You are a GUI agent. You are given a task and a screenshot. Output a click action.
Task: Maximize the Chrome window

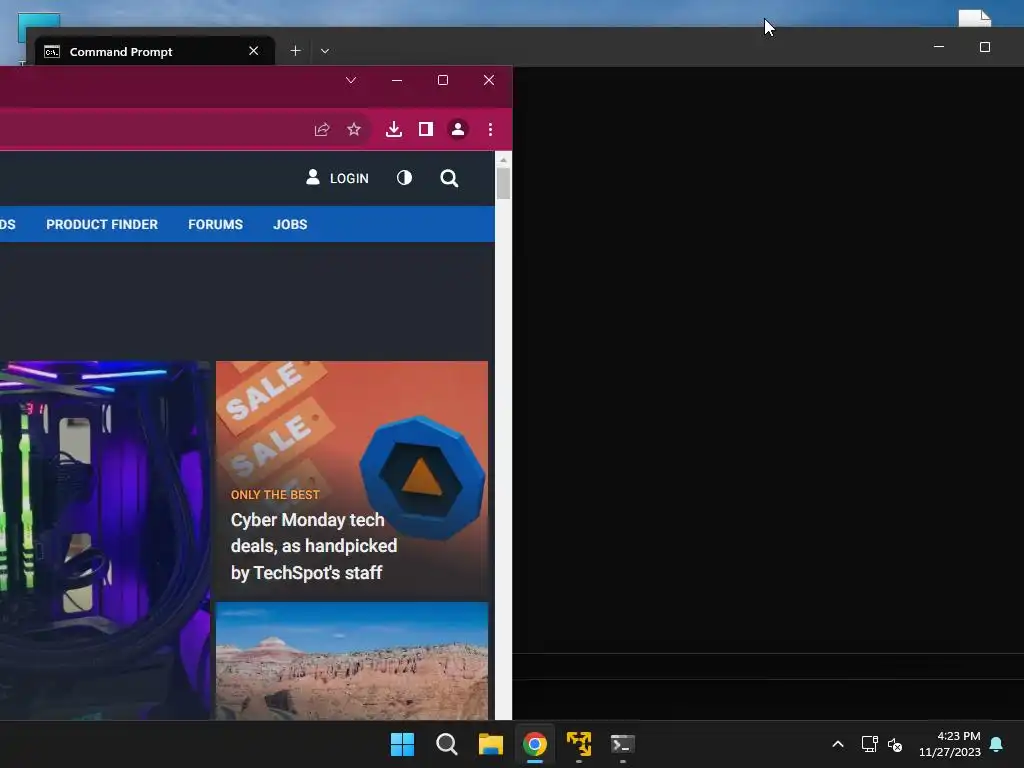coord(443,80)
